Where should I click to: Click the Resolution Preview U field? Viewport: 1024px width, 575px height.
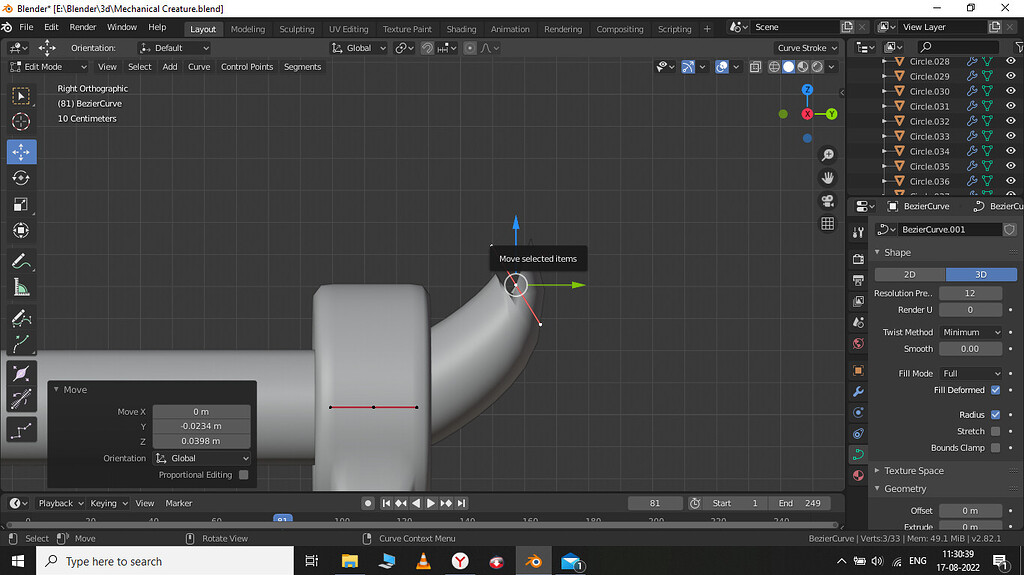[970, 293]
